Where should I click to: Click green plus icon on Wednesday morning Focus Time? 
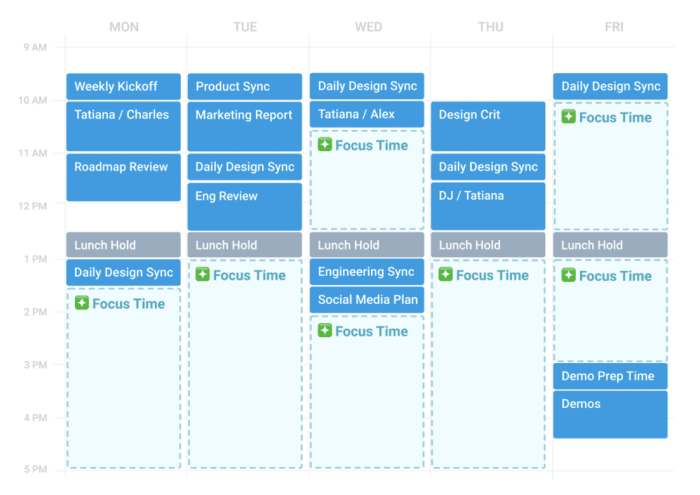pos(325,145)
